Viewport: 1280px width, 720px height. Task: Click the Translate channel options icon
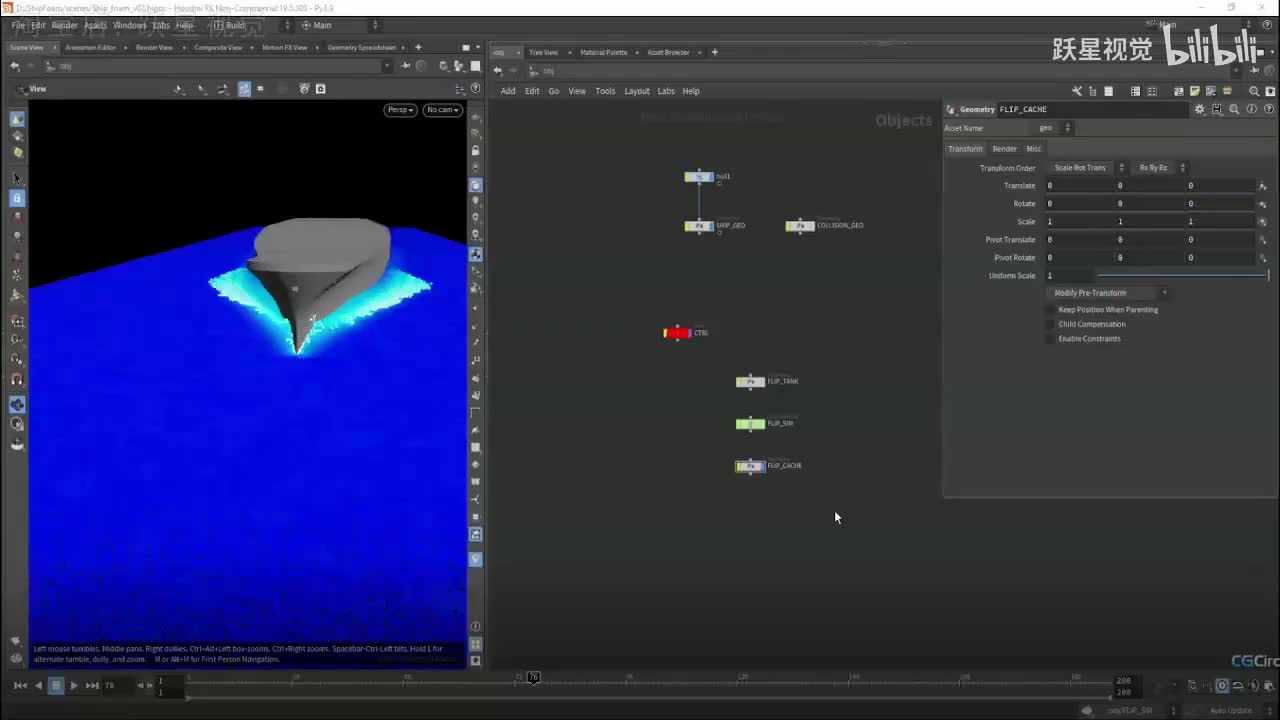pyautogui.click(x=1263, y=186)
